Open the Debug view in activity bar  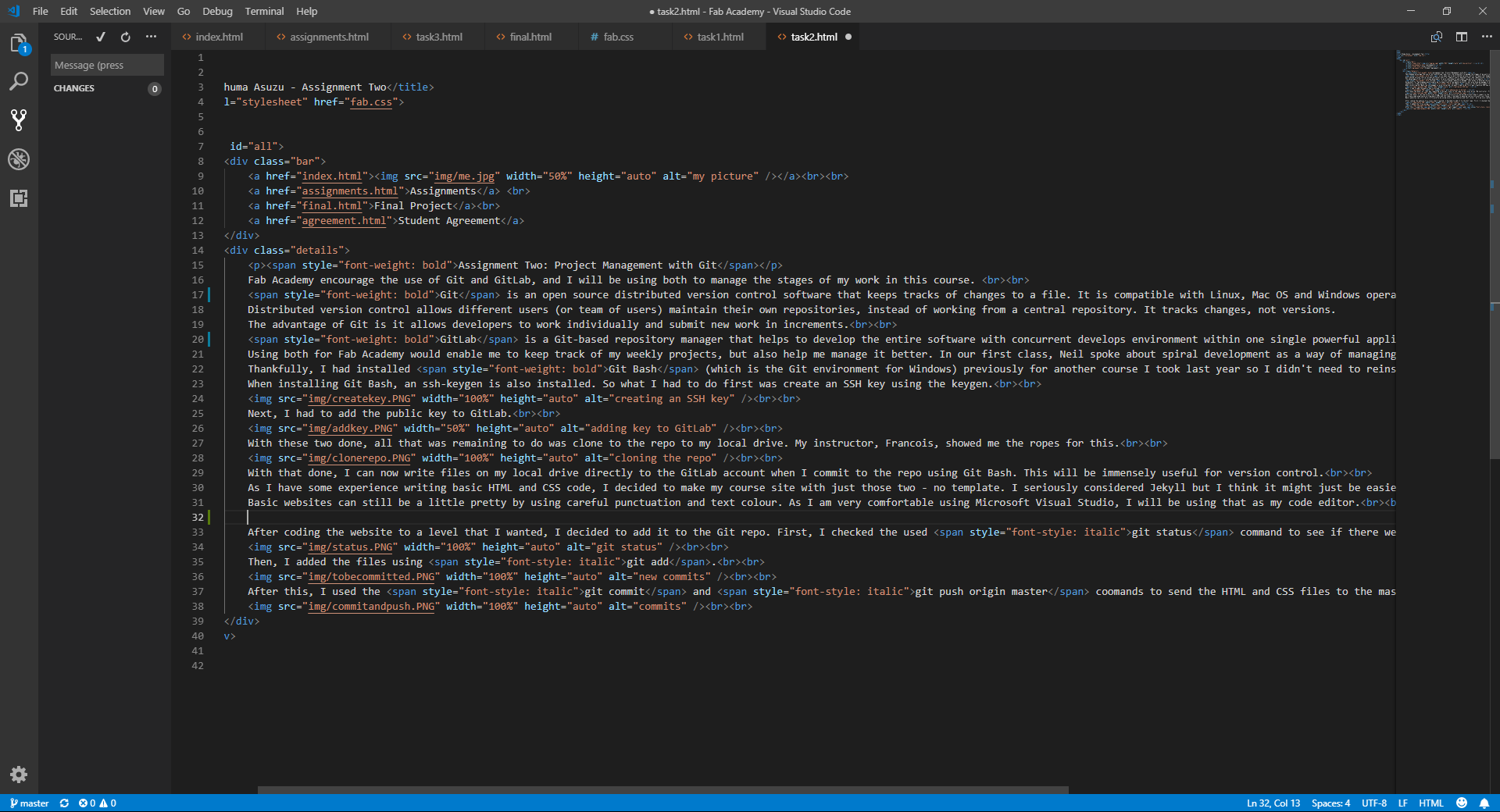[19, 159]
